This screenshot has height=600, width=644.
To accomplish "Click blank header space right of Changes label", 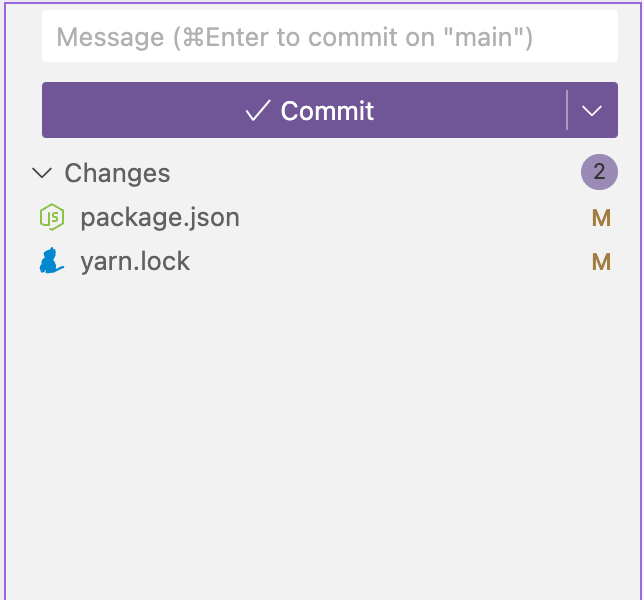I will [370, 172].
